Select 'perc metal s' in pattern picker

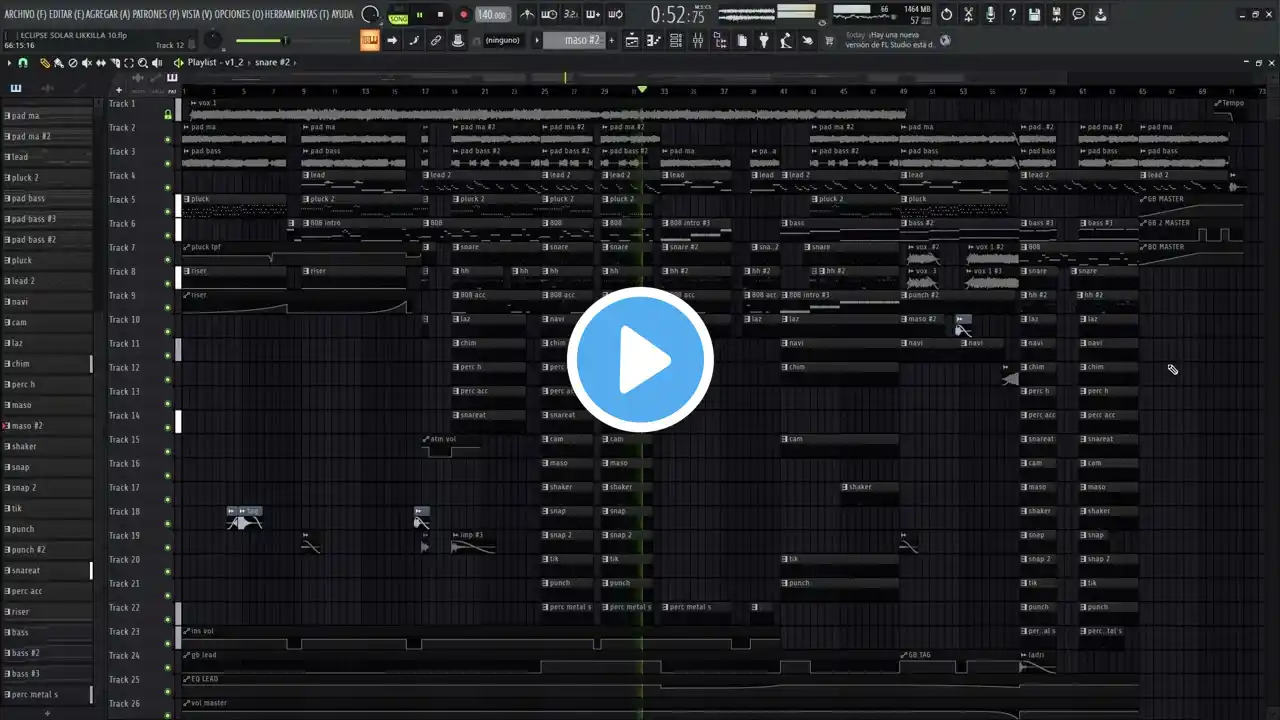click(x=46, y=694)
